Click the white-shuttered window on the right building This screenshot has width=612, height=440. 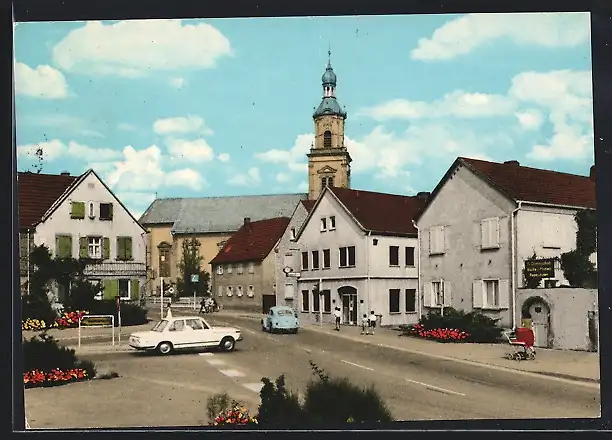(x=489, y=233)
